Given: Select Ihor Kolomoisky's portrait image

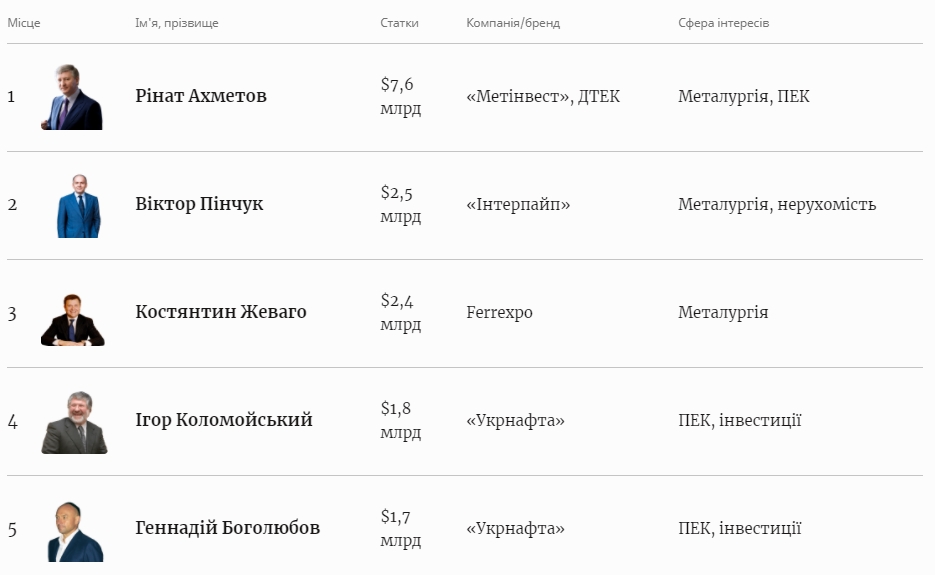Looking at the screenshot, I should click(74, 423).
